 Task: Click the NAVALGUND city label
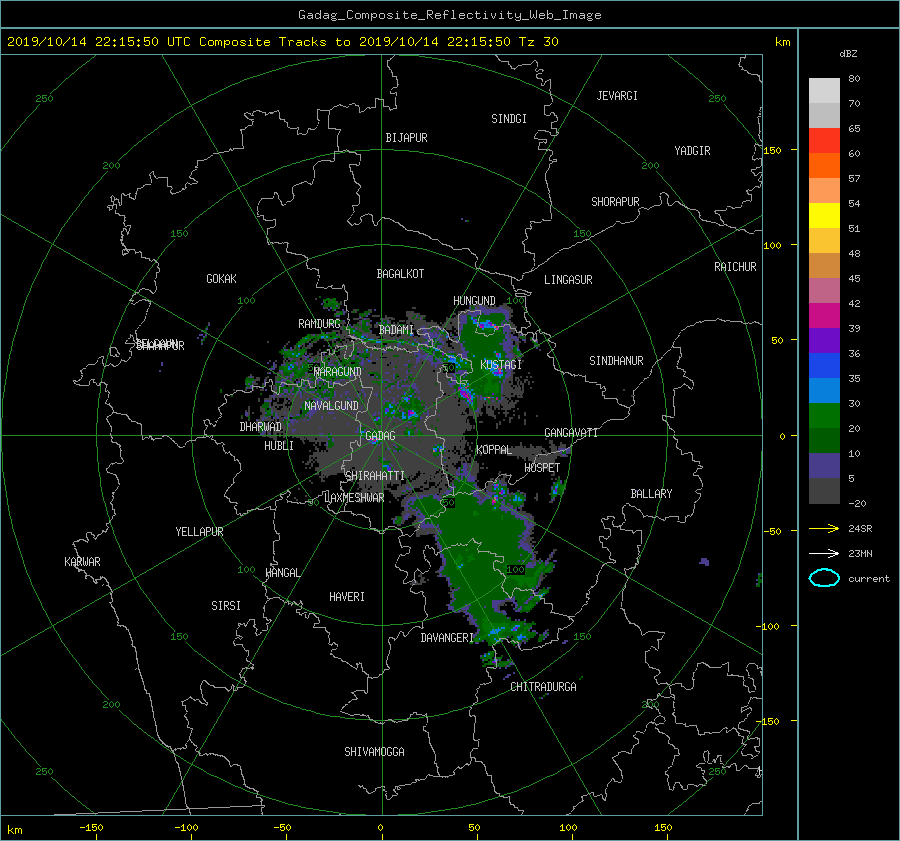(331, 406)
